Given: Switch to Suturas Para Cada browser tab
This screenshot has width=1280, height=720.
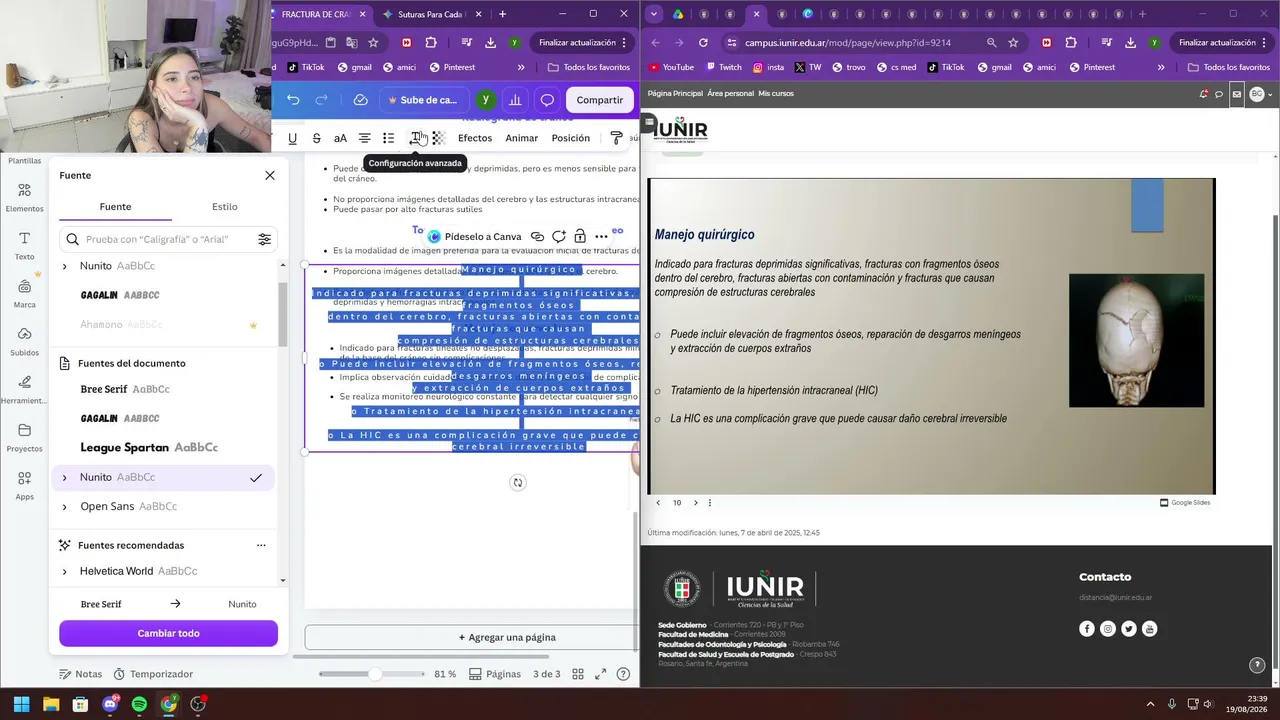Looking at the screenshot, I should click(430, 14).
